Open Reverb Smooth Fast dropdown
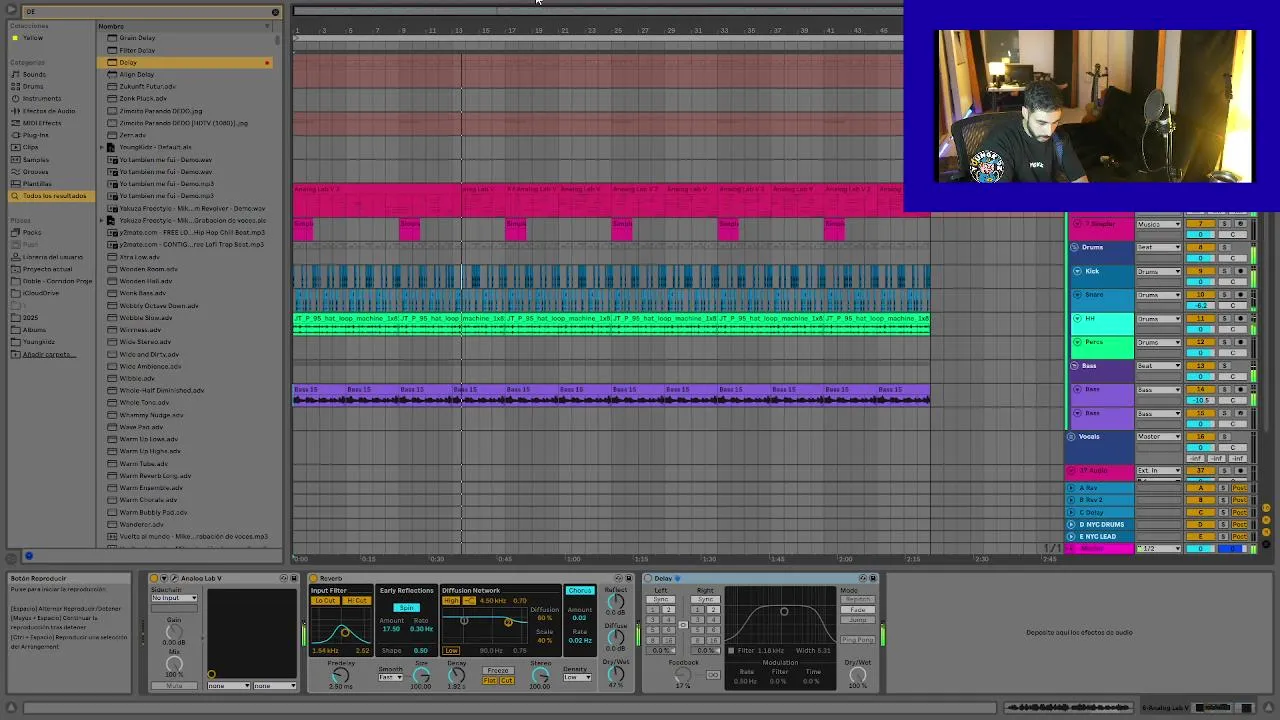This screenshot has width=1280, height=720. click(390, 677)
